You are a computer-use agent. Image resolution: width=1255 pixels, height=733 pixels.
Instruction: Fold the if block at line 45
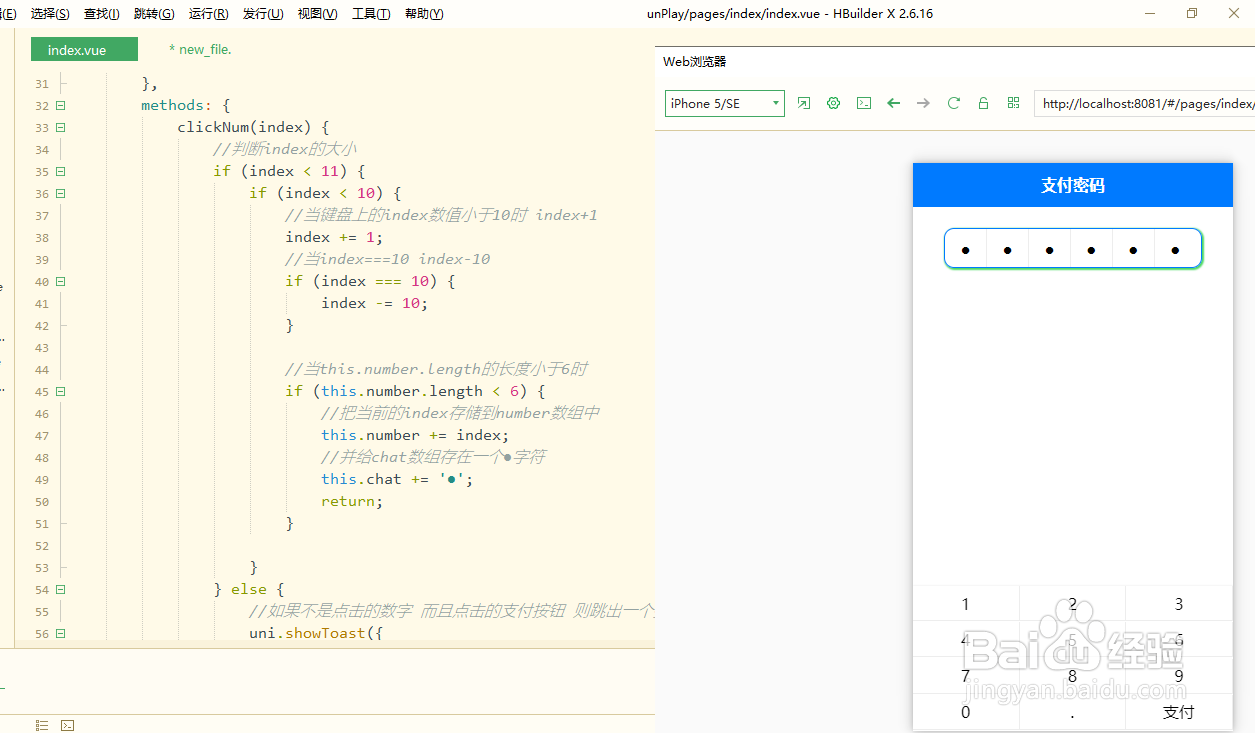[x=61, y=391]
